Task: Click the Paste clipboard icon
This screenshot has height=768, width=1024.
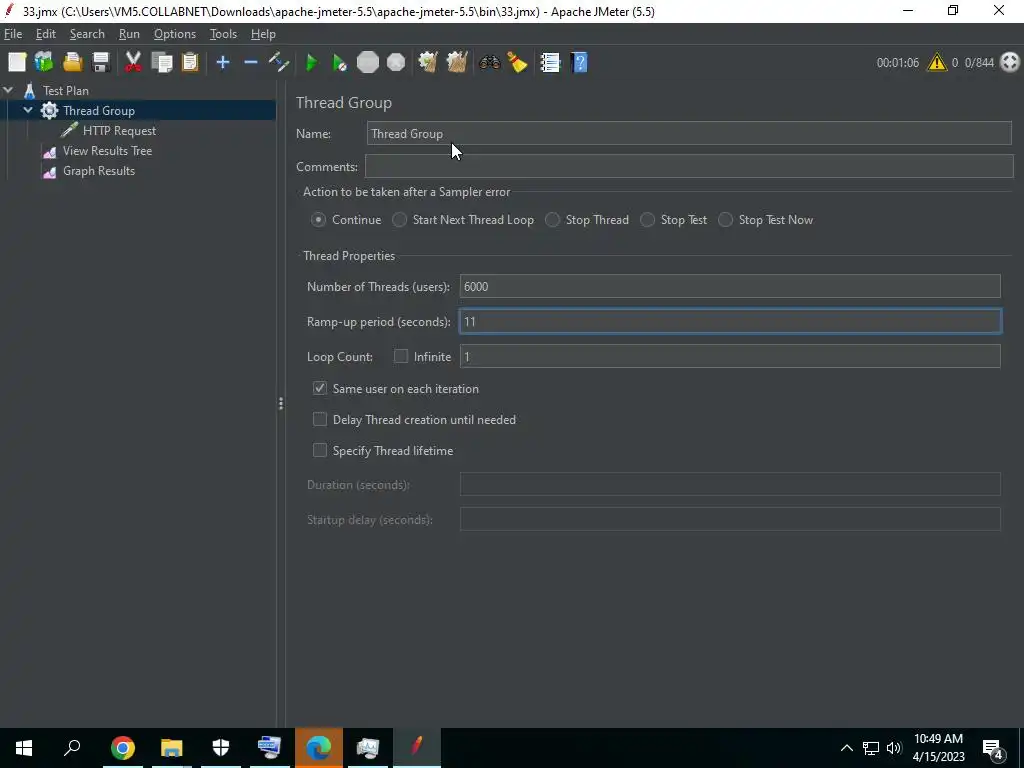Action: [189, 62]
